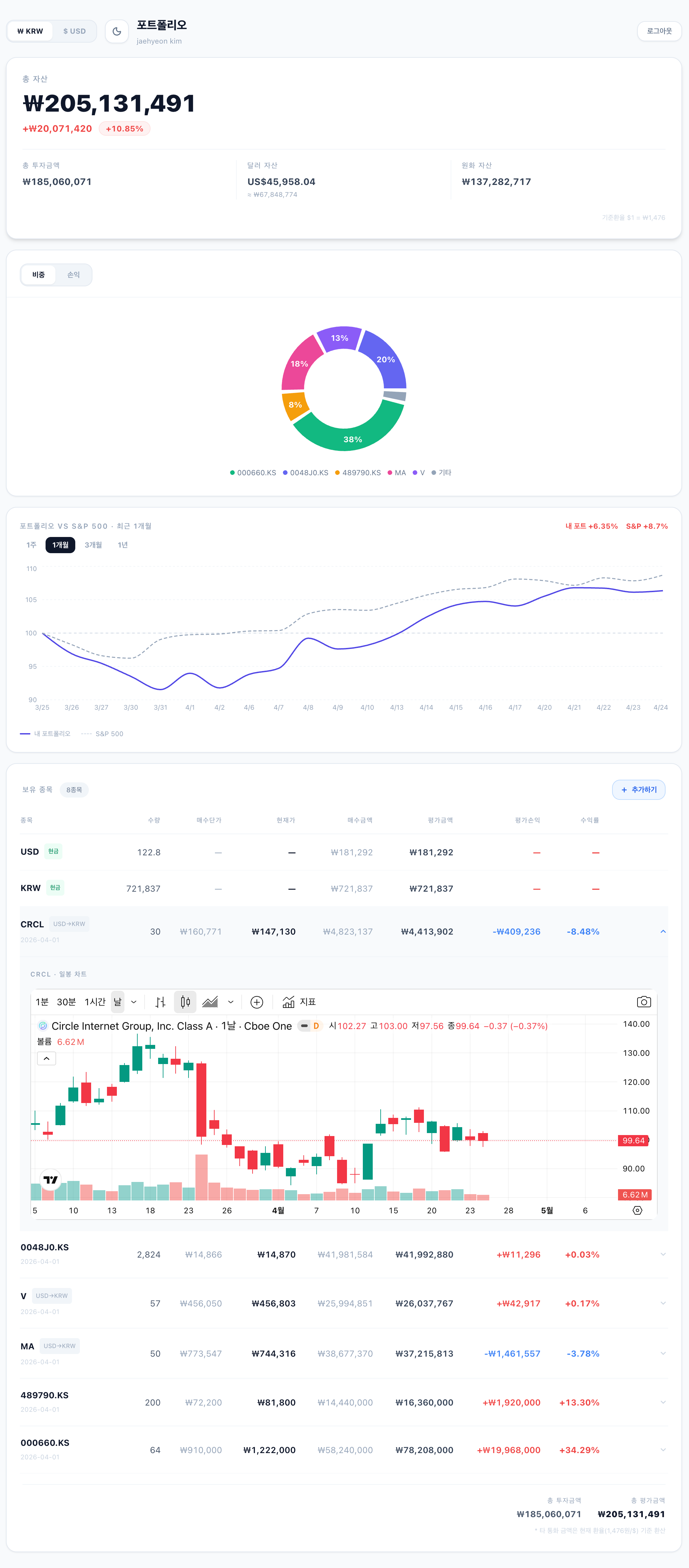Open the chart interval dropdown arrow

(134, 1002)
